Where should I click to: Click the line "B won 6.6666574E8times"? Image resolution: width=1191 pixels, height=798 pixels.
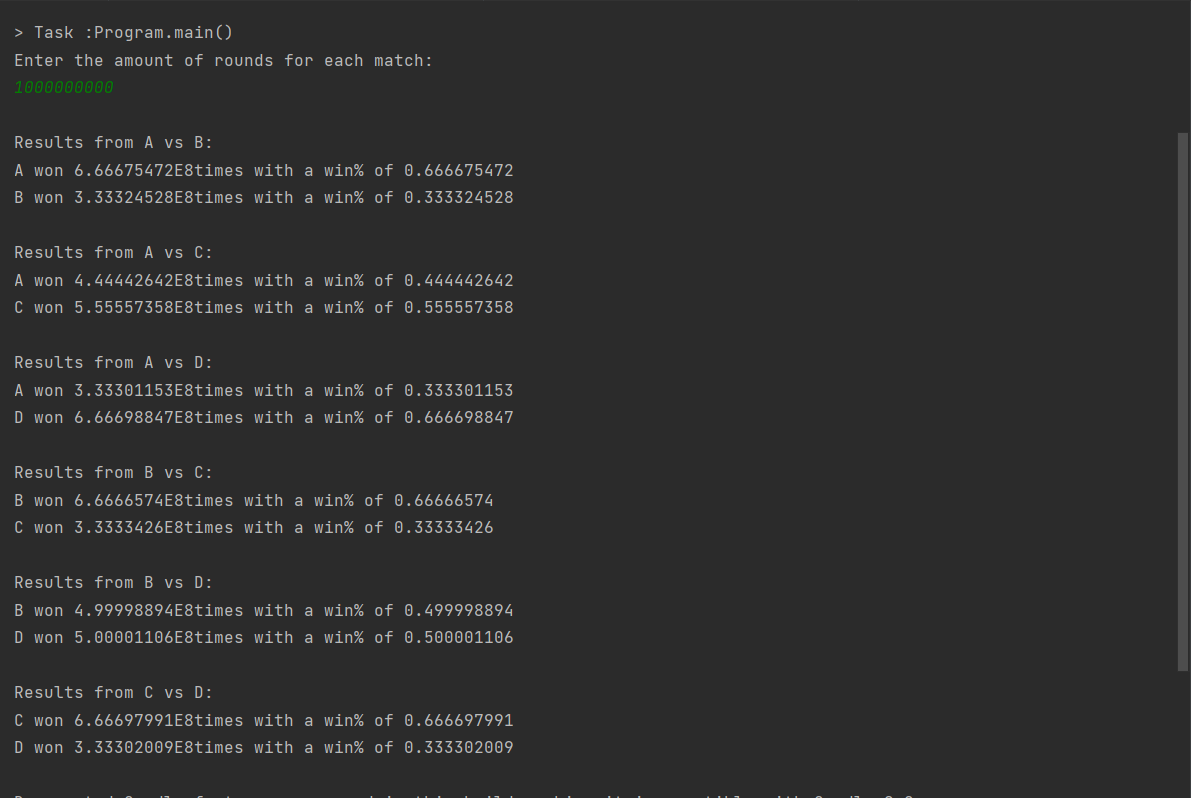[253, 501]
